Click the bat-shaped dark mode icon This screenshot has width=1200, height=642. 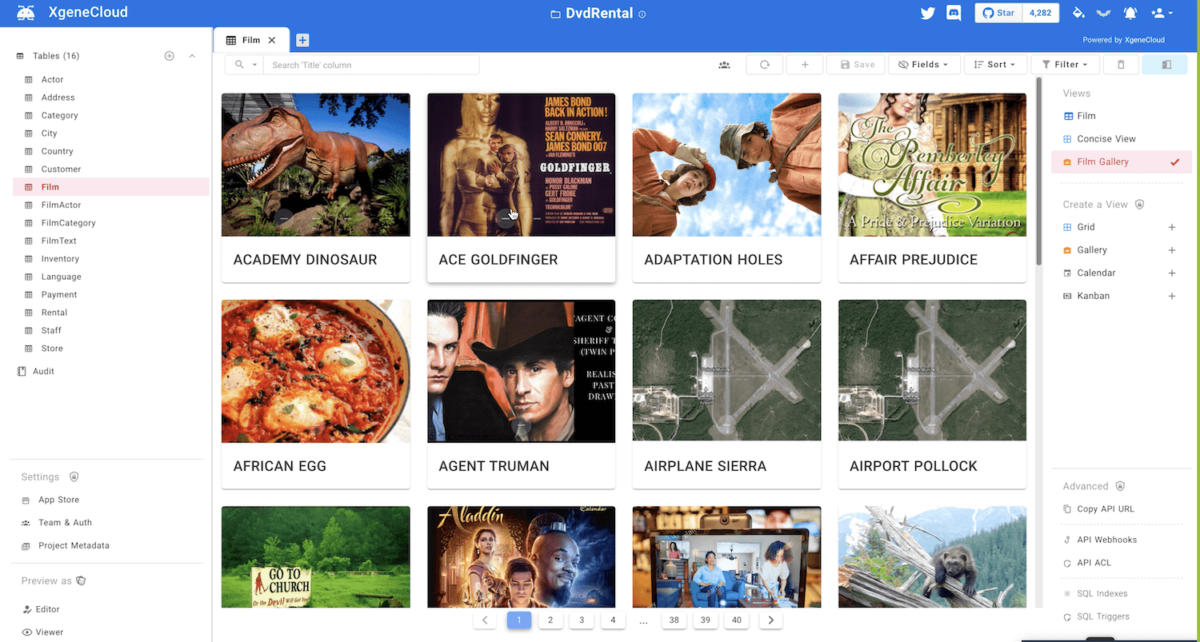[1104, 13]
